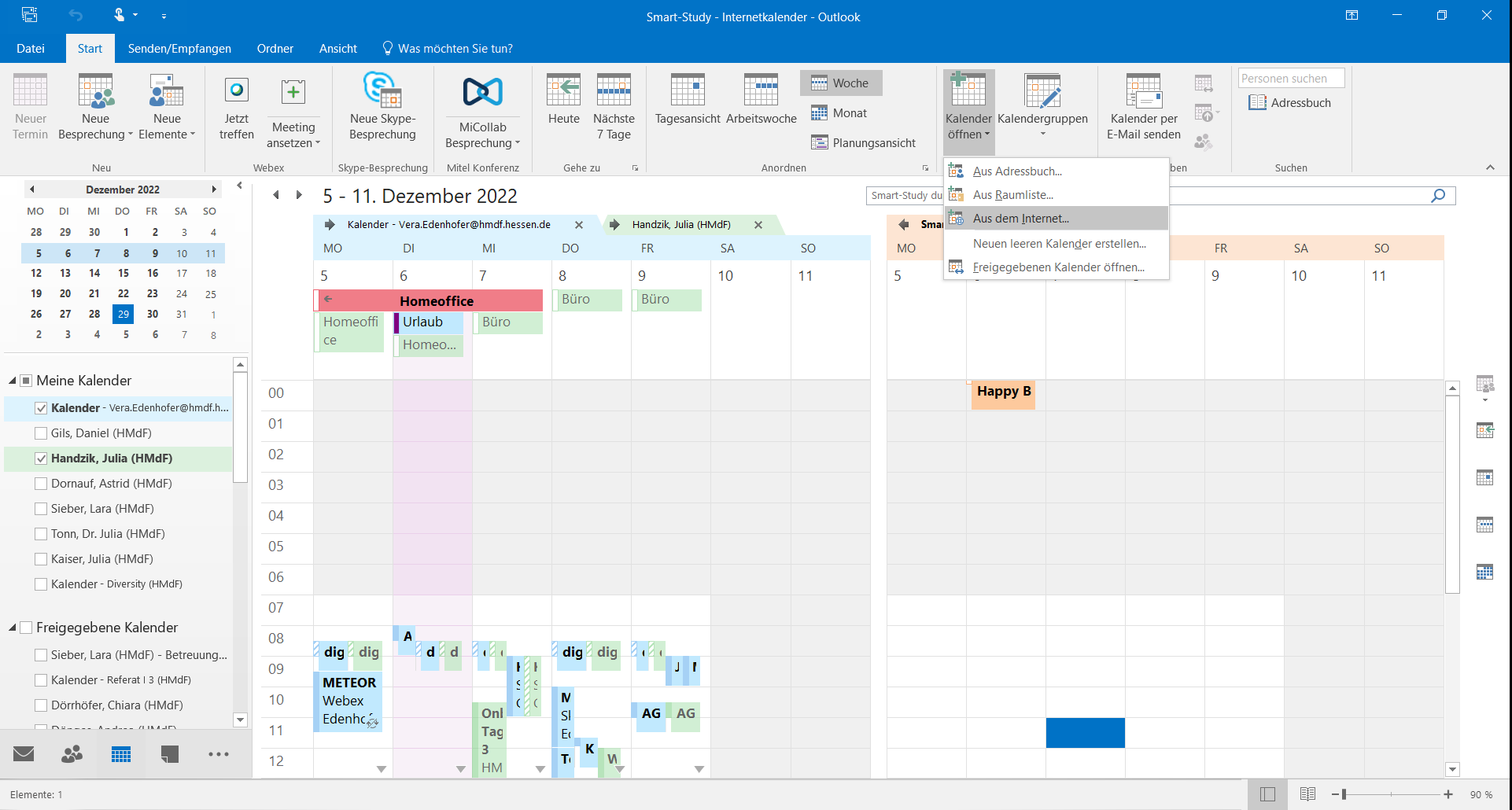Open the Ansicht ribbon tab

coord(338,49)
